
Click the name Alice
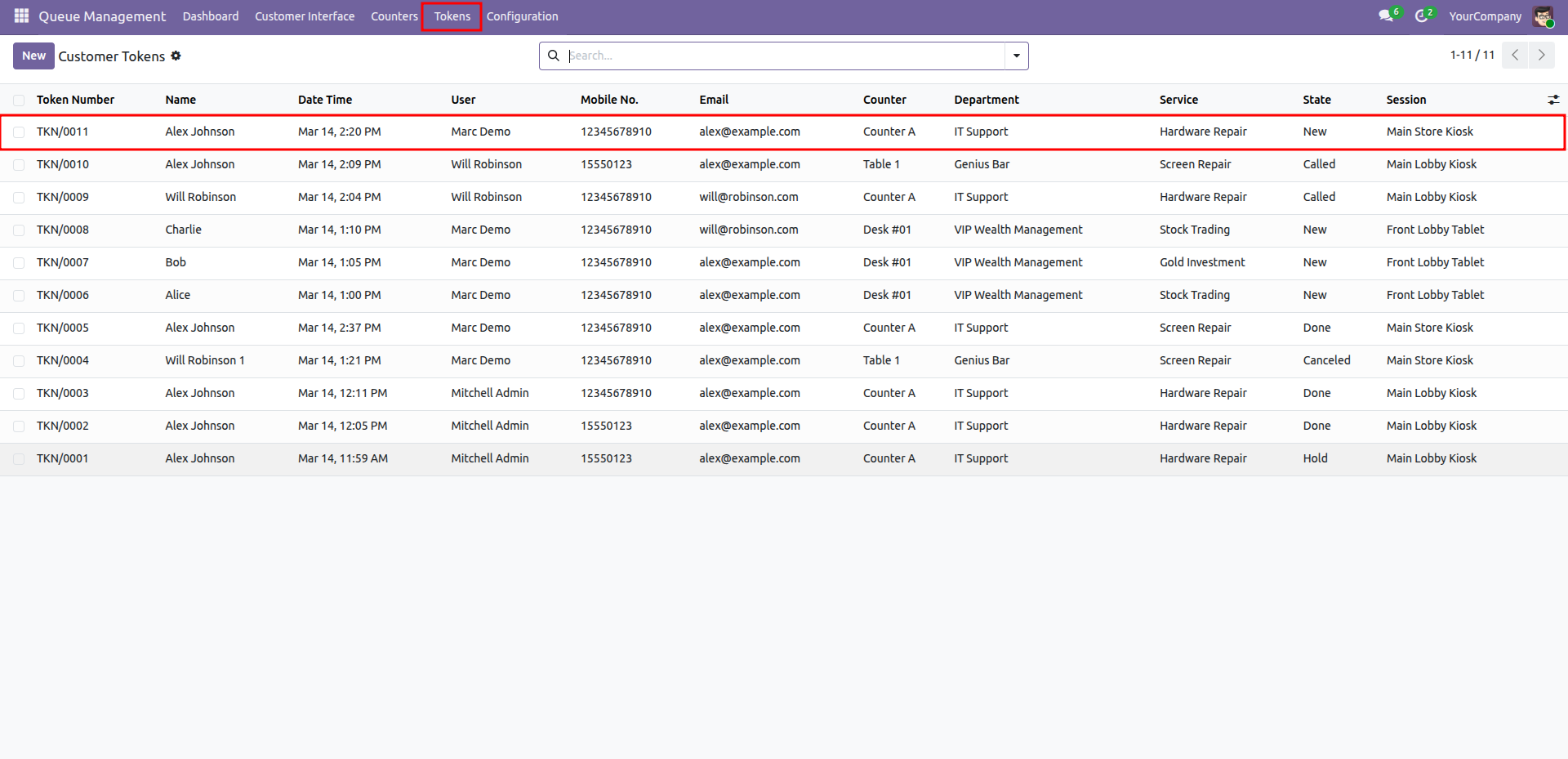click(177, 295)
